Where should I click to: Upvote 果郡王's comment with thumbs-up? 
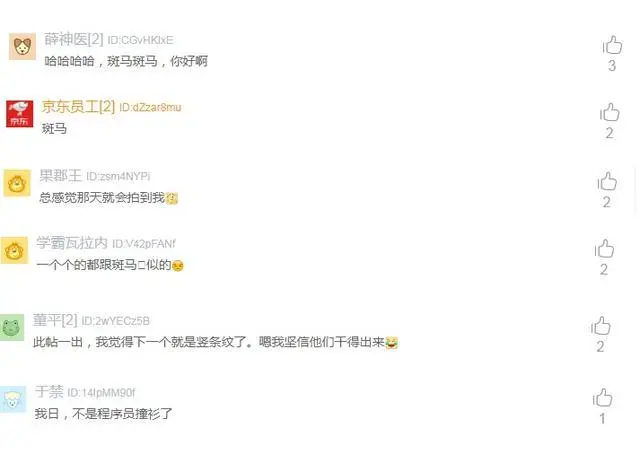tap(607, 181)
